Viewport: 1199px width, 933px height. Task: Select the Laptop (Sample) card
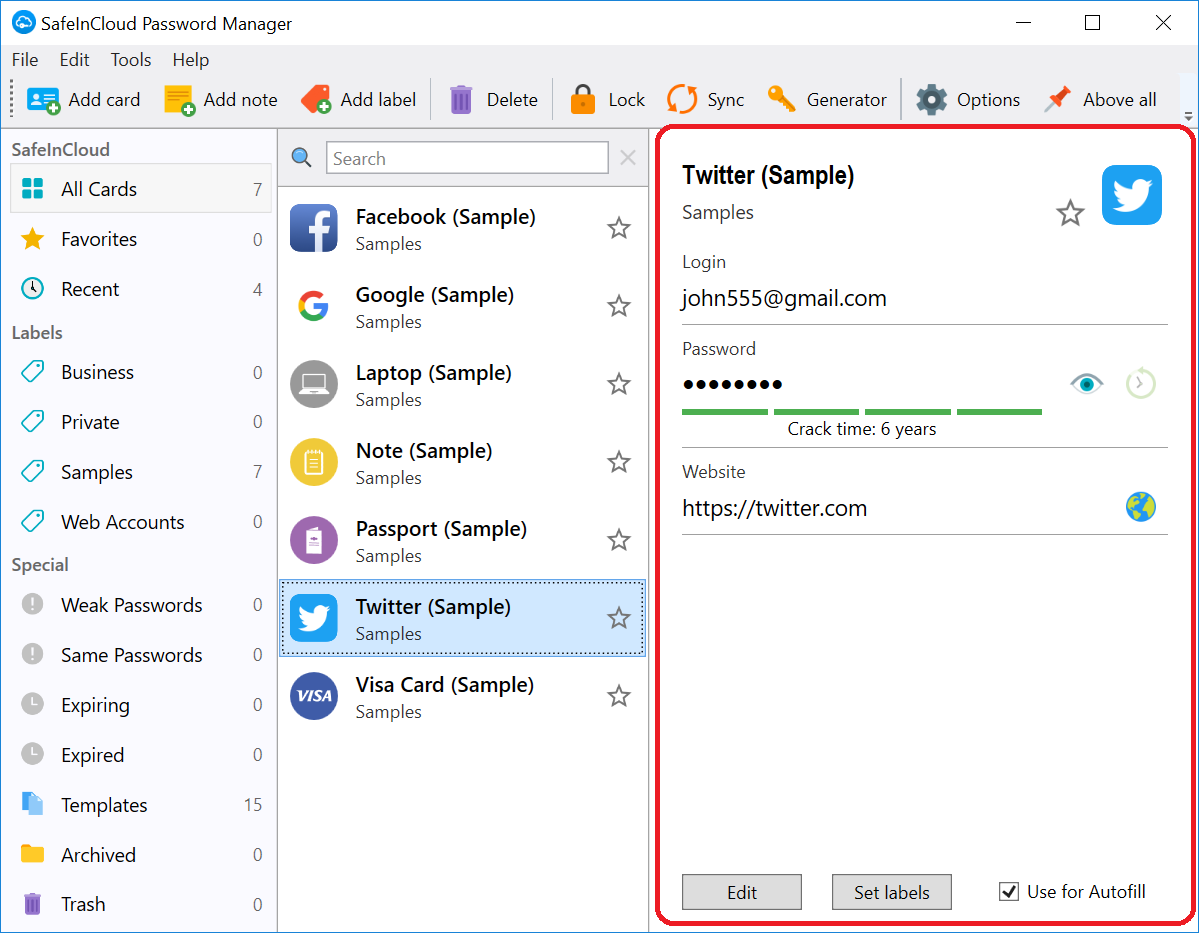click(x=463, y=384)
